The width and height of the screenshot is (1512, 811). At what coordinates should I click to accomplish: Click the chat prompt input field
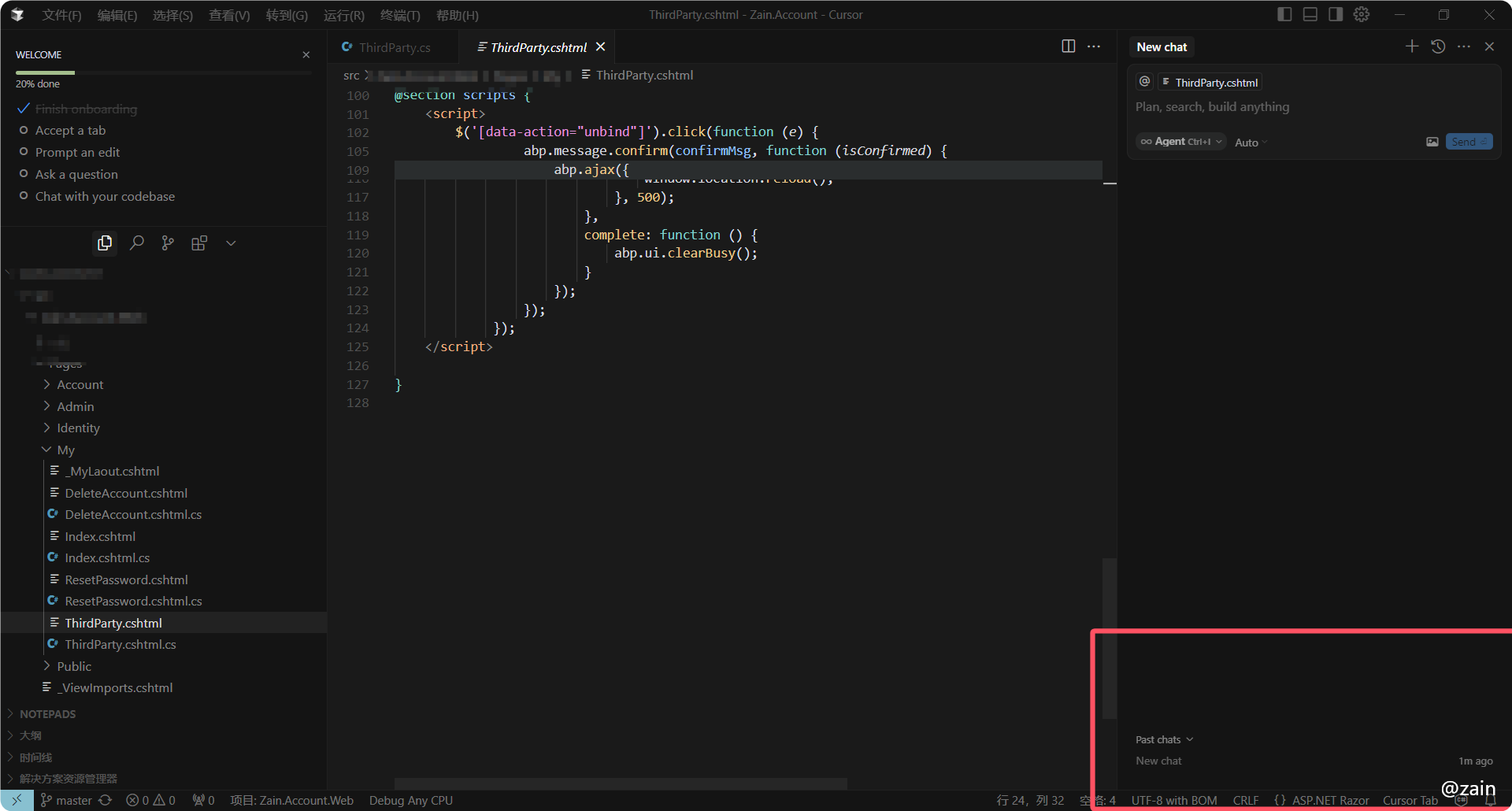tap(1314, 107)
